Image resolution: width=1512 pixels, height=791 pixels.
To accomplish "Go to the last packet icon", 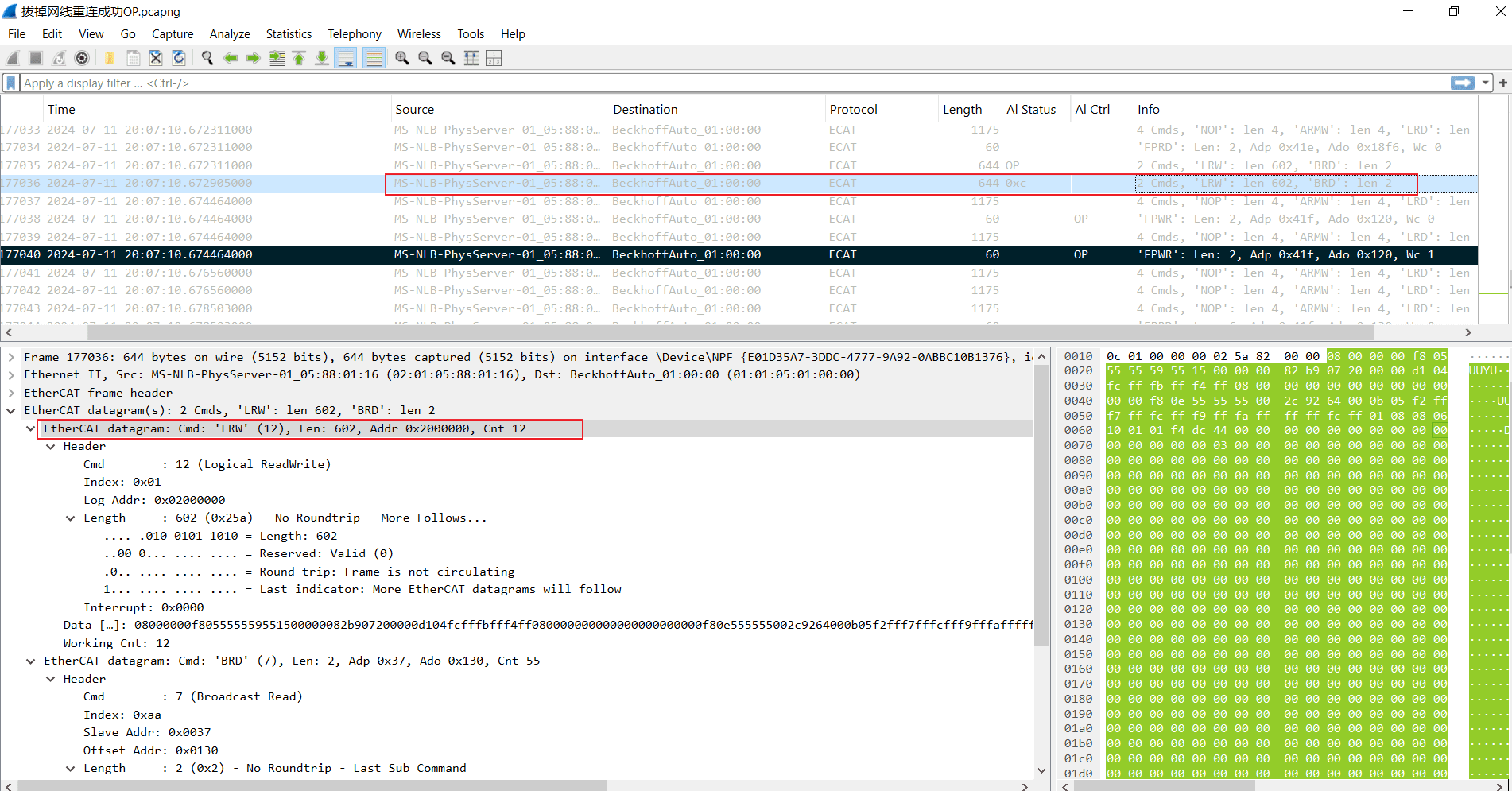I will tap(322, 58).
